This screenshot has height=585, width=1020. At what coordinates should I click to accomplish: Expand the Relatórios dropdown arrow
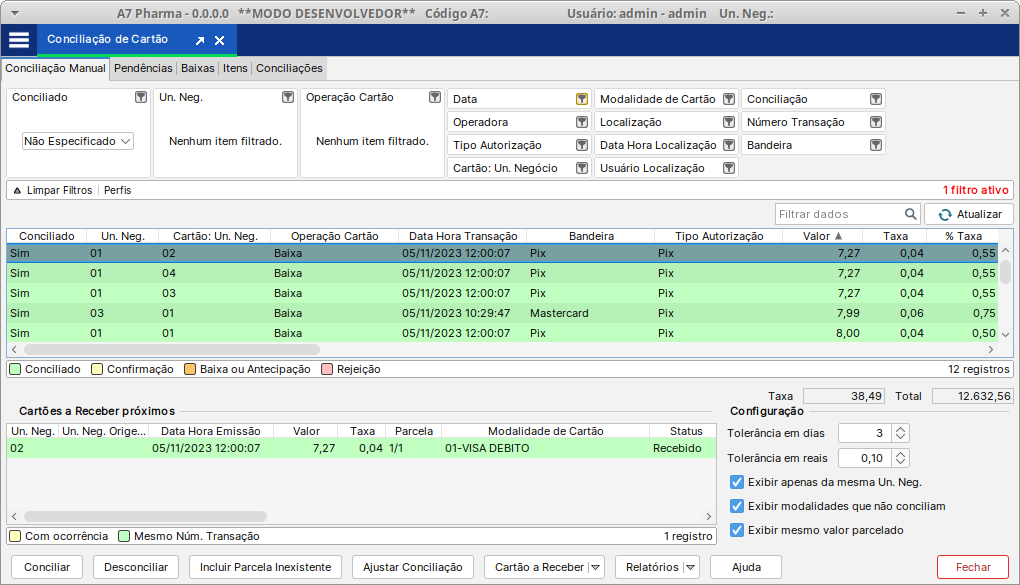(690, 567)
